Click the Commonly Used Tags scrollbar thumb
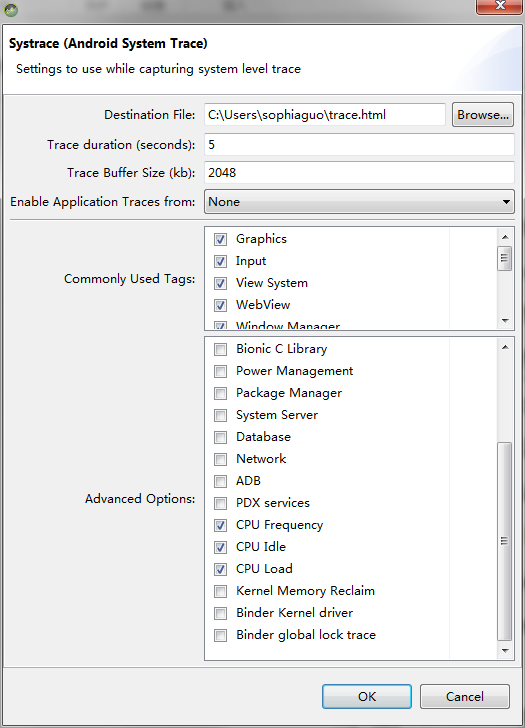The height and width of the screenshot is (728, 525). point(505,259)
